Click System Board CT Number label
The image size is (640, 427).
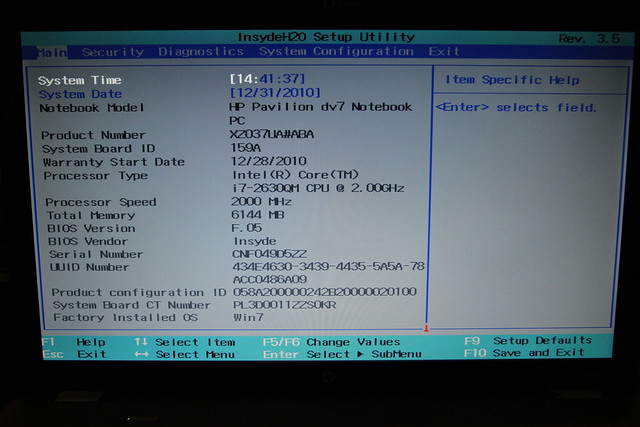(x=132, y=305)
